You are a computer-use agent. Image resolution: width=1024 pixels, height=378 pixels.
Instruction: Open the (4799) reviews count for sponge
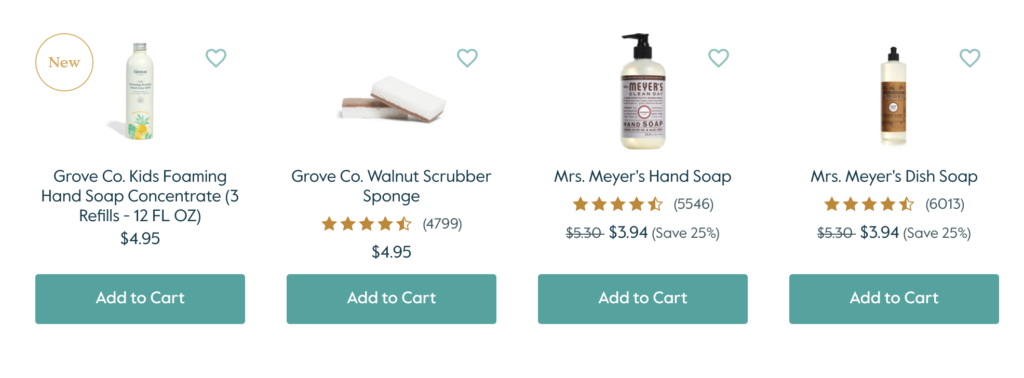[x=442, y=225]
